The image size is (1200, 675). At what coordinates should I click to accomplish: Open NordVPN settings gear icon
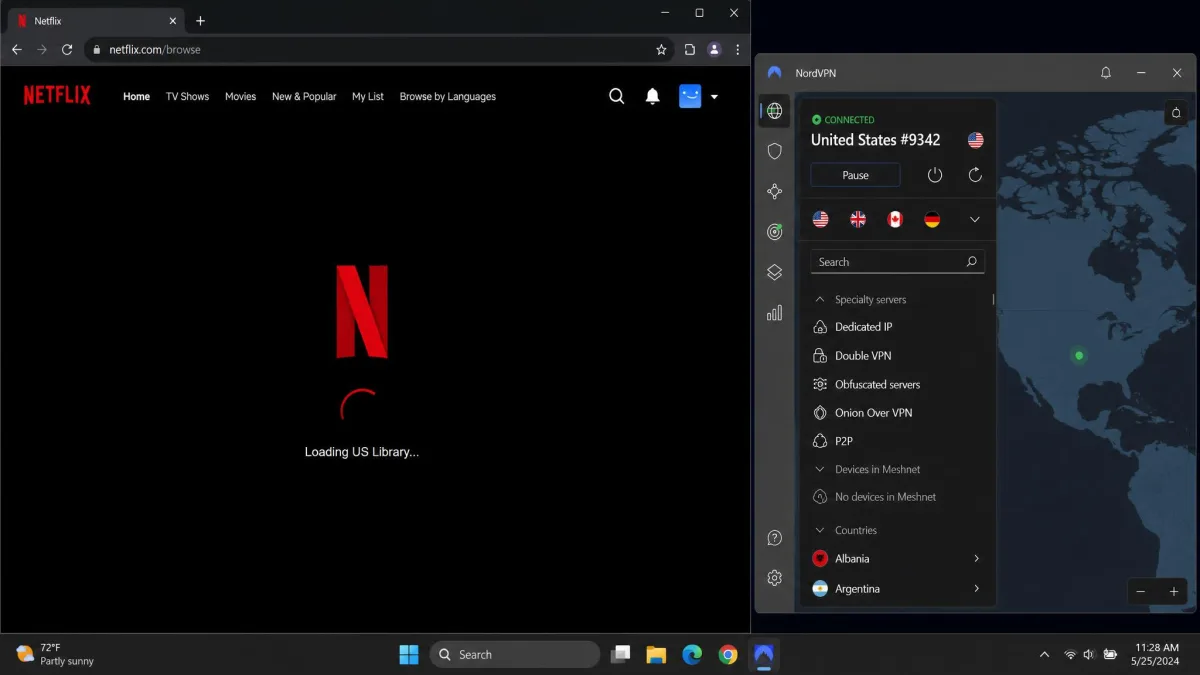pos(774,578)
